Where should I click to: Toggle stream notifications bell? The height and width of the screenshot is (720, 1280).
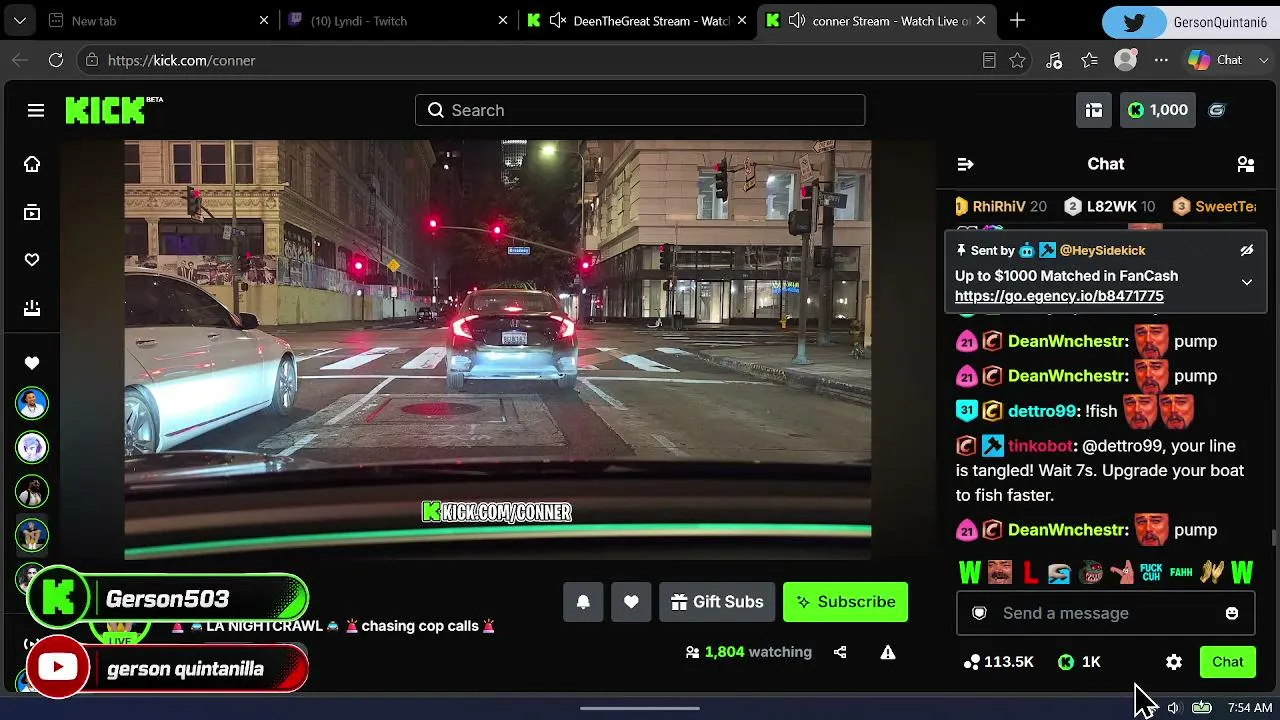point(583,602)
